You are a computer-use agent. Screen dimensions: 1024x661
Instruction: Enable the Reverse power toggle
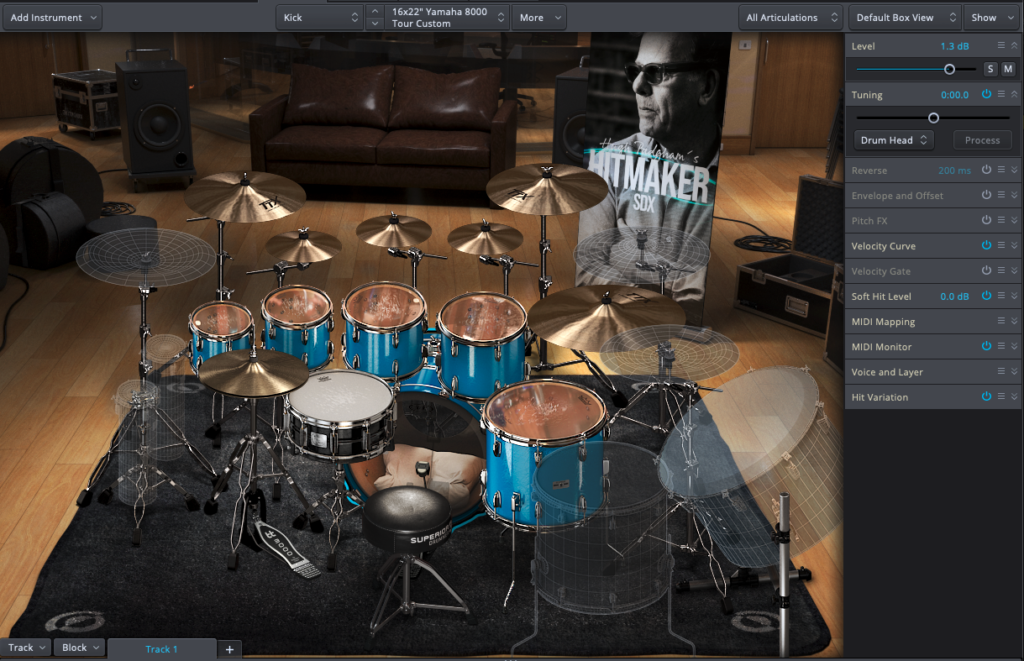[986, 170]
